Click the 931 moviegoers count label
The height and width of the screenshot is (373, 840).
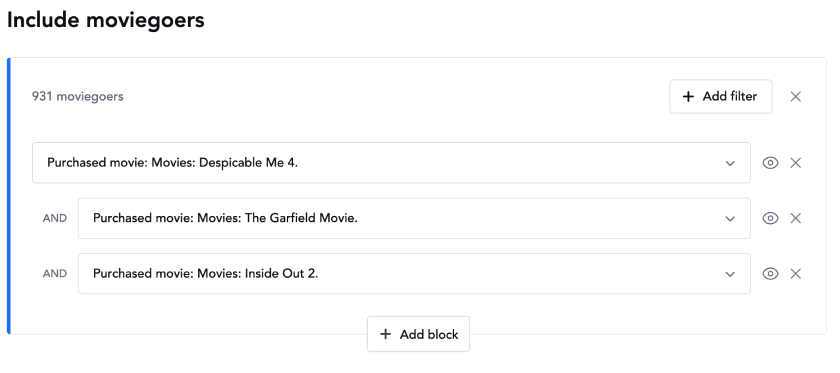78,96
